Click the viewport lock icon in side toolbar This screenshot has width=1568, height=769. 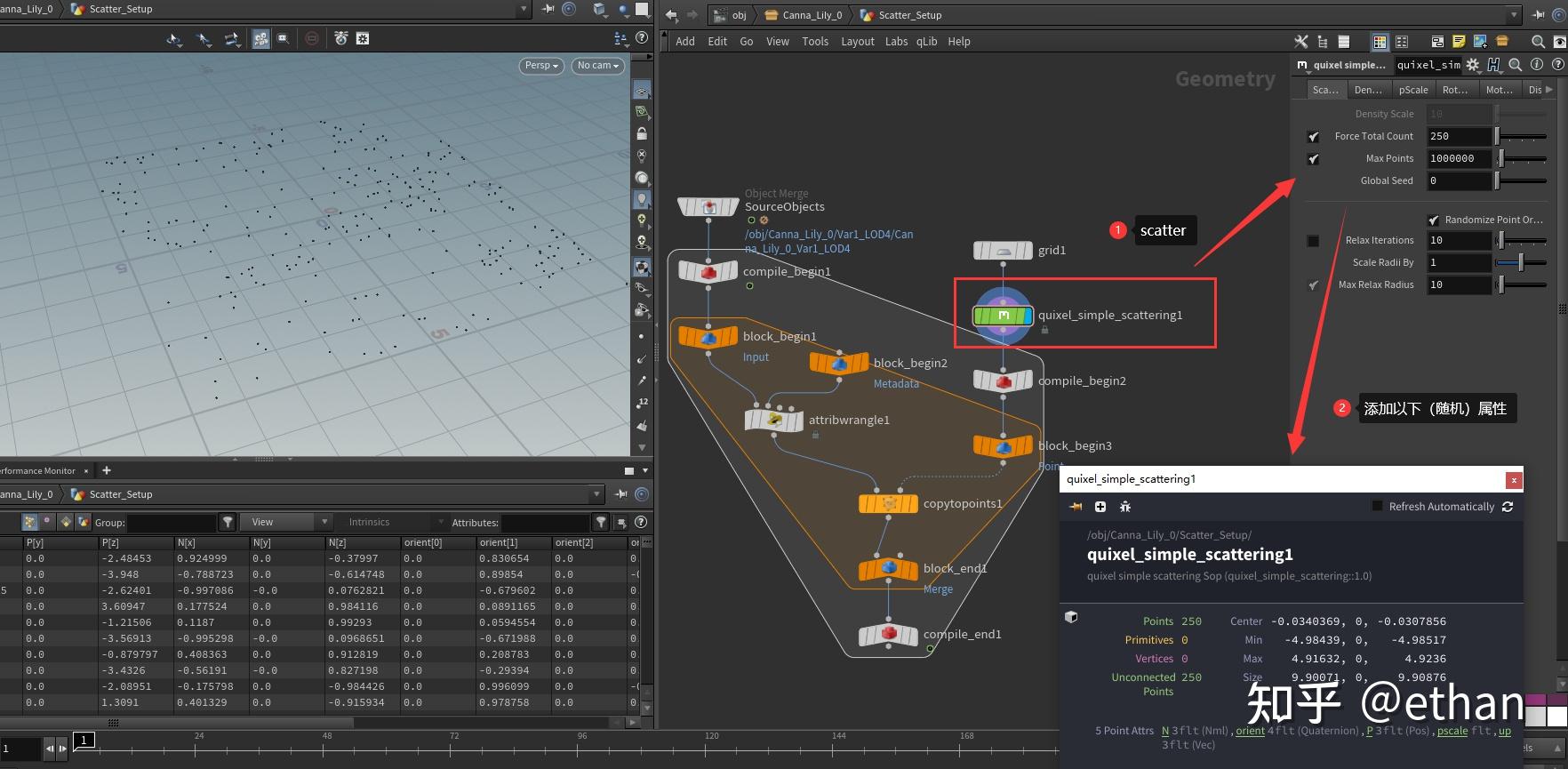click(641, 133)
